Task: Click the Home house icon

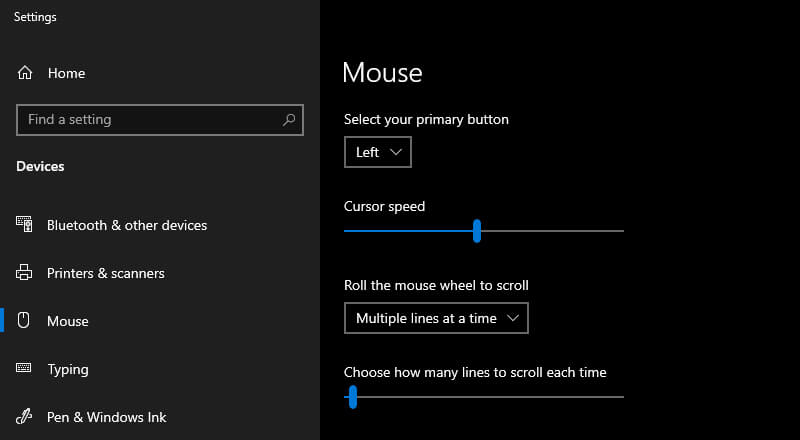Action: point(25,73)
